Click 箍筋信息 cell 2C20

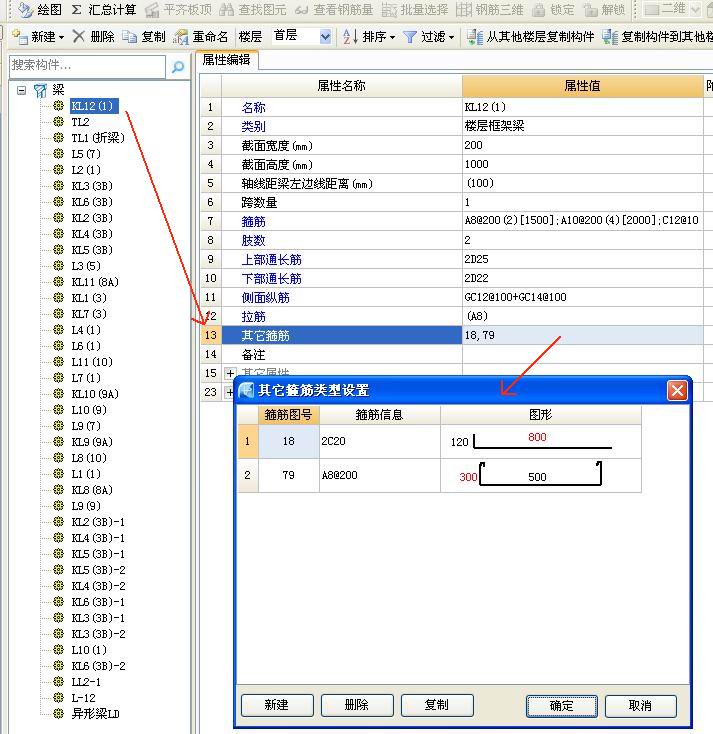380,441
